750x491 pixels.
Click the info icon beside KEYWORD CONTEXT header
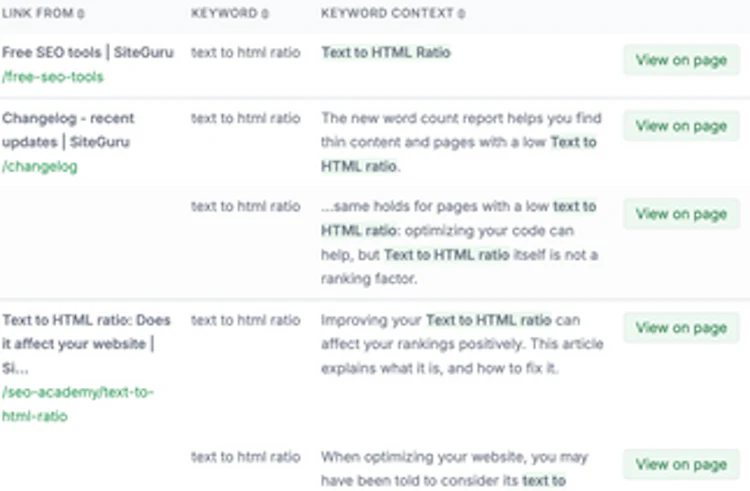click(x=461, y=13)
